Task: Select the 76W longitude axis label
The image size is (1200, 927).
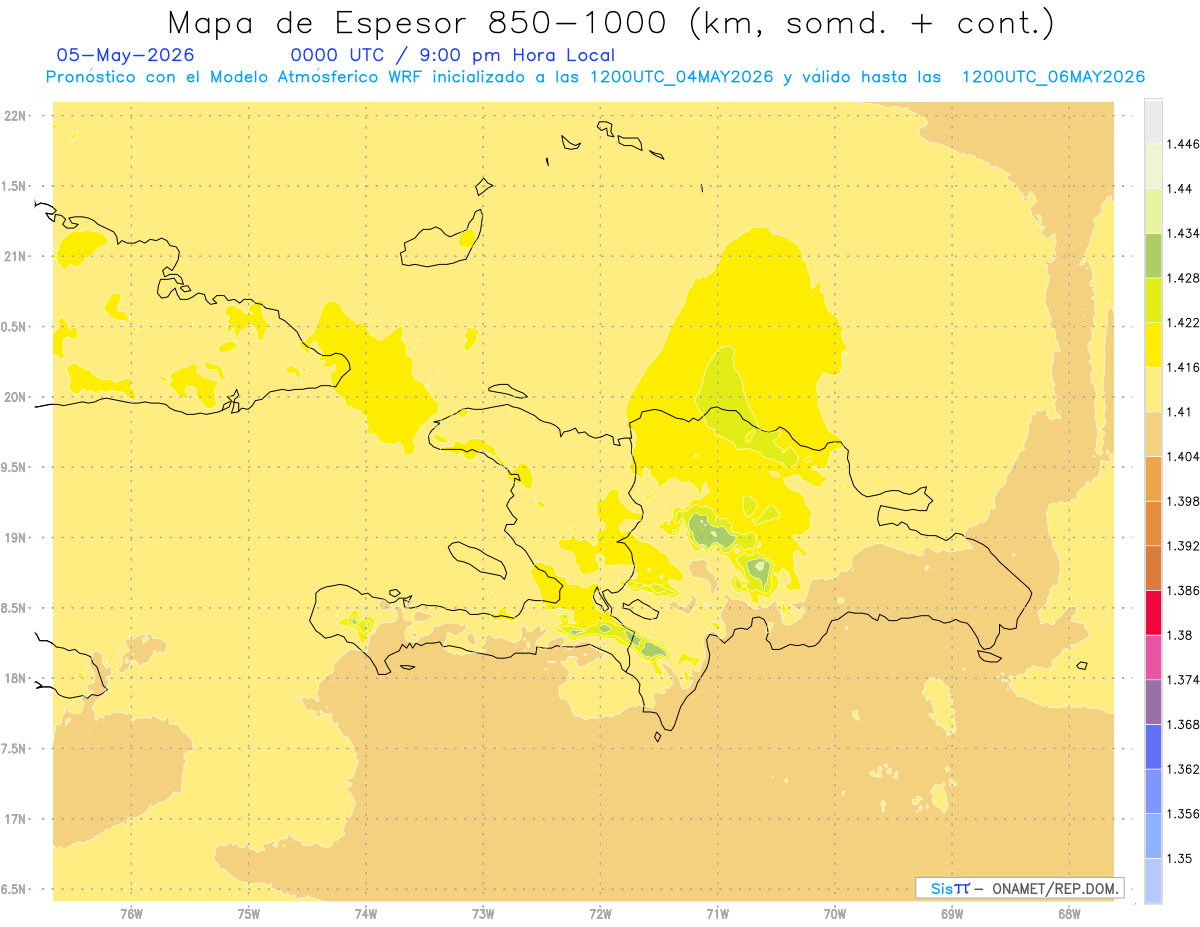Action: pyautogui.click(x=131, y=913)
